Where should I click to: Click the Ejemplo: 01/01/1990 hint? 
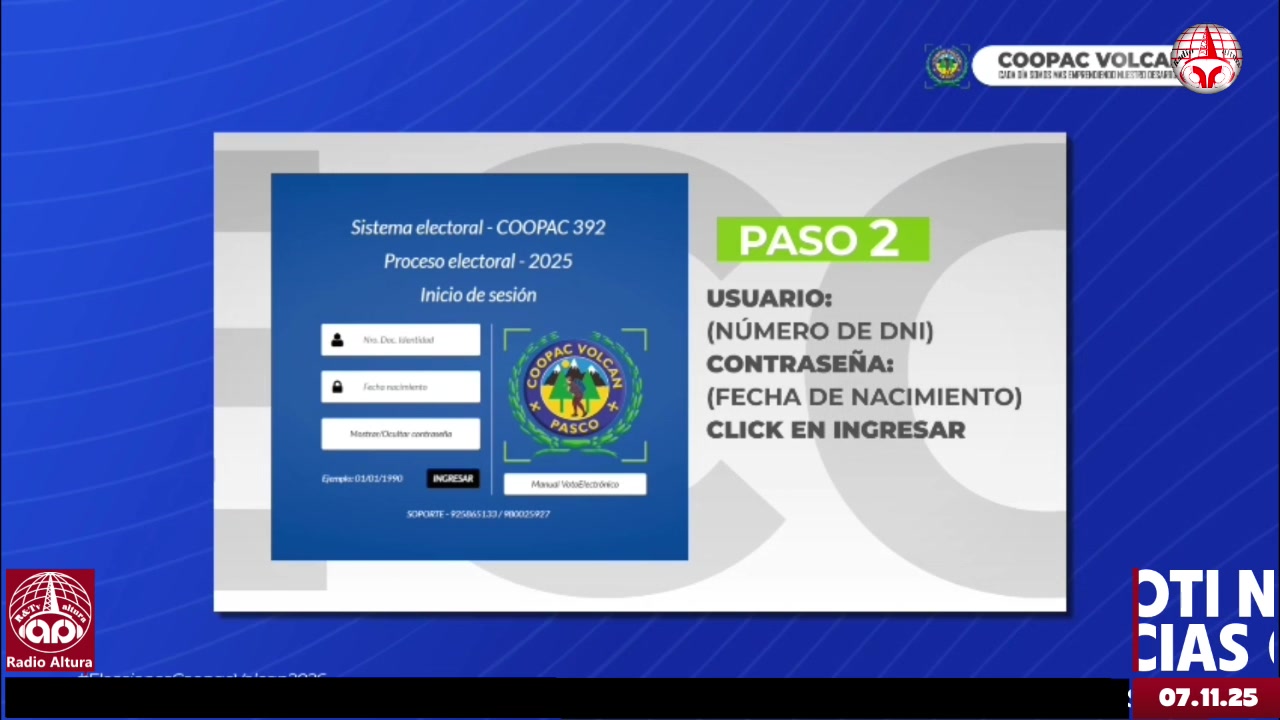coord(362,479)
